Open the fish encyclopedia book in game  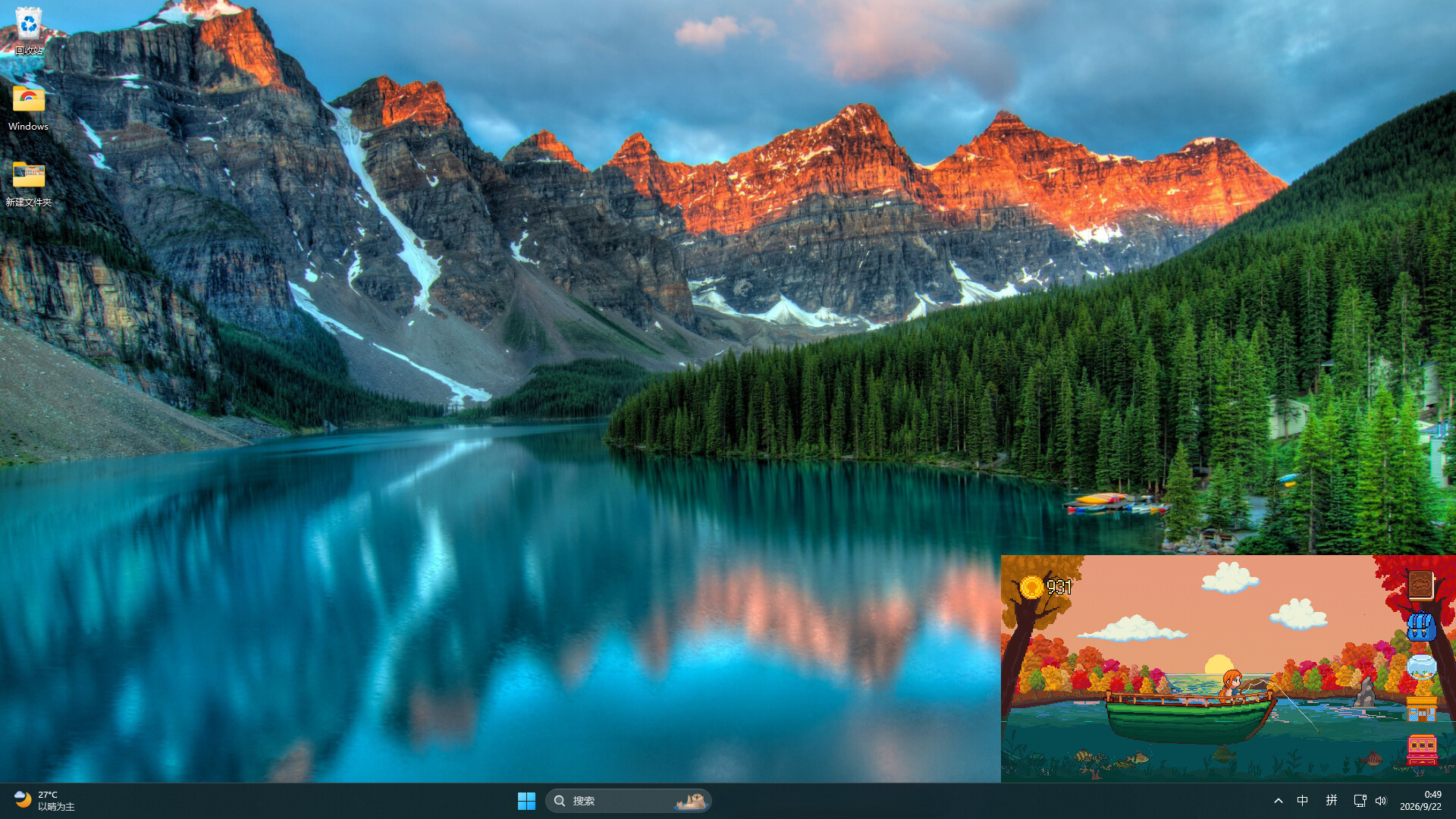[x=1420, y=585]
